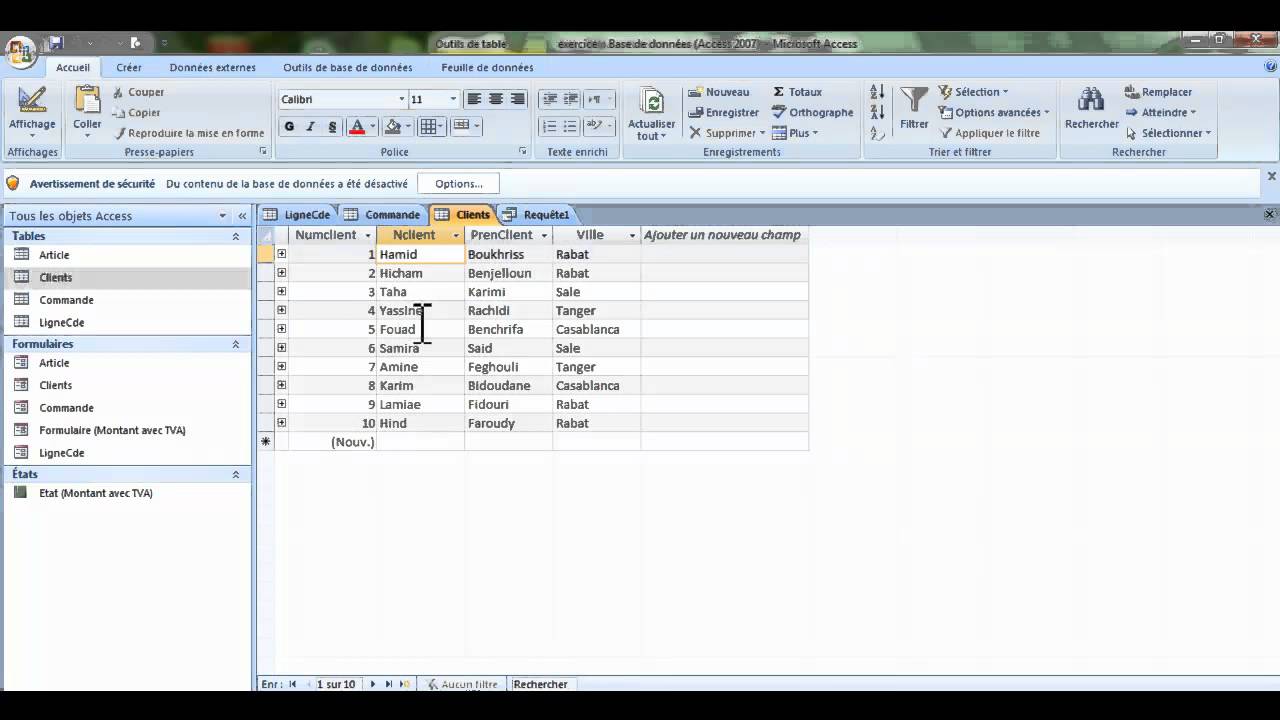Click the numbered list icon
The height and width of the screenshot is (720, 1280).
tap(549, 127)
